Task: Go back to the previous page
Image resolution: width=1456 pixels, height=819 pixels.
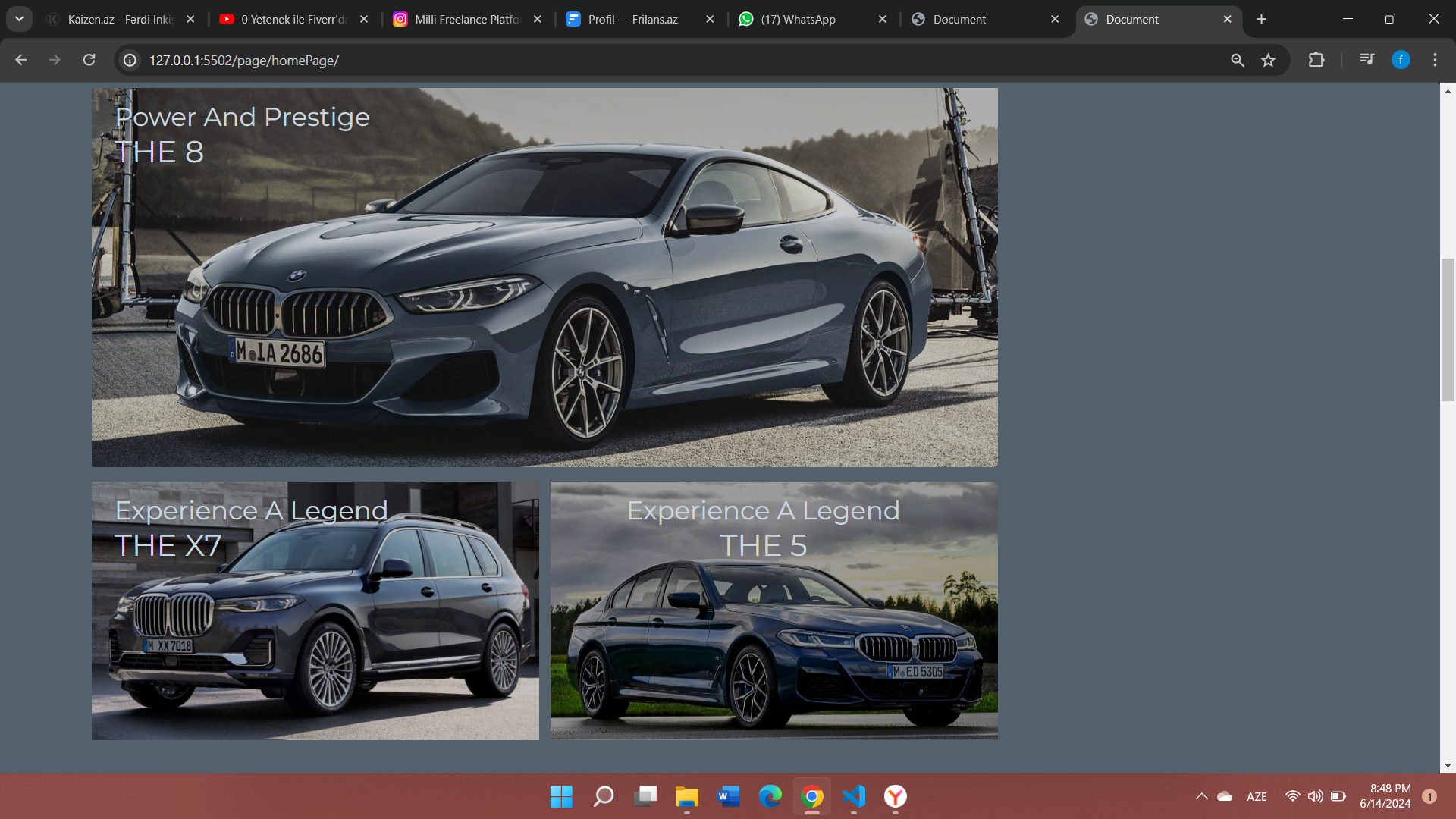Action: [20, 60]
